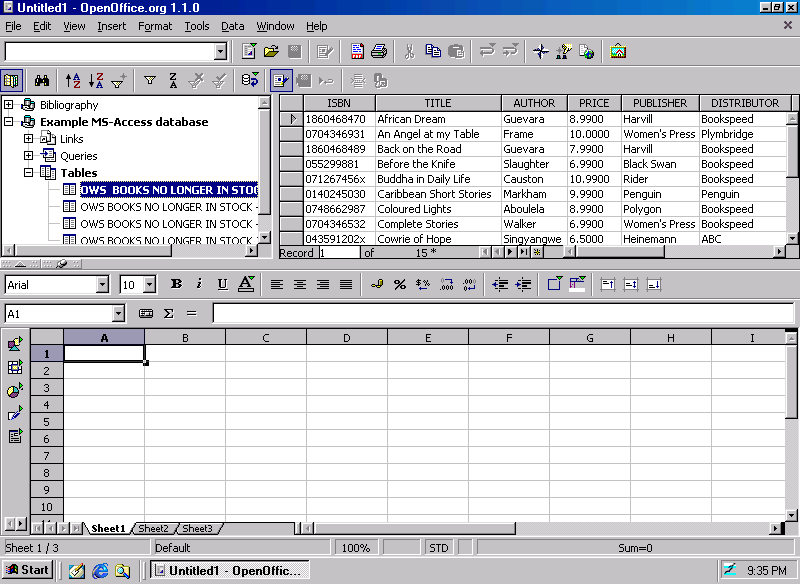
Task: Expand the Queries tree node
Action: pos(29,156)
